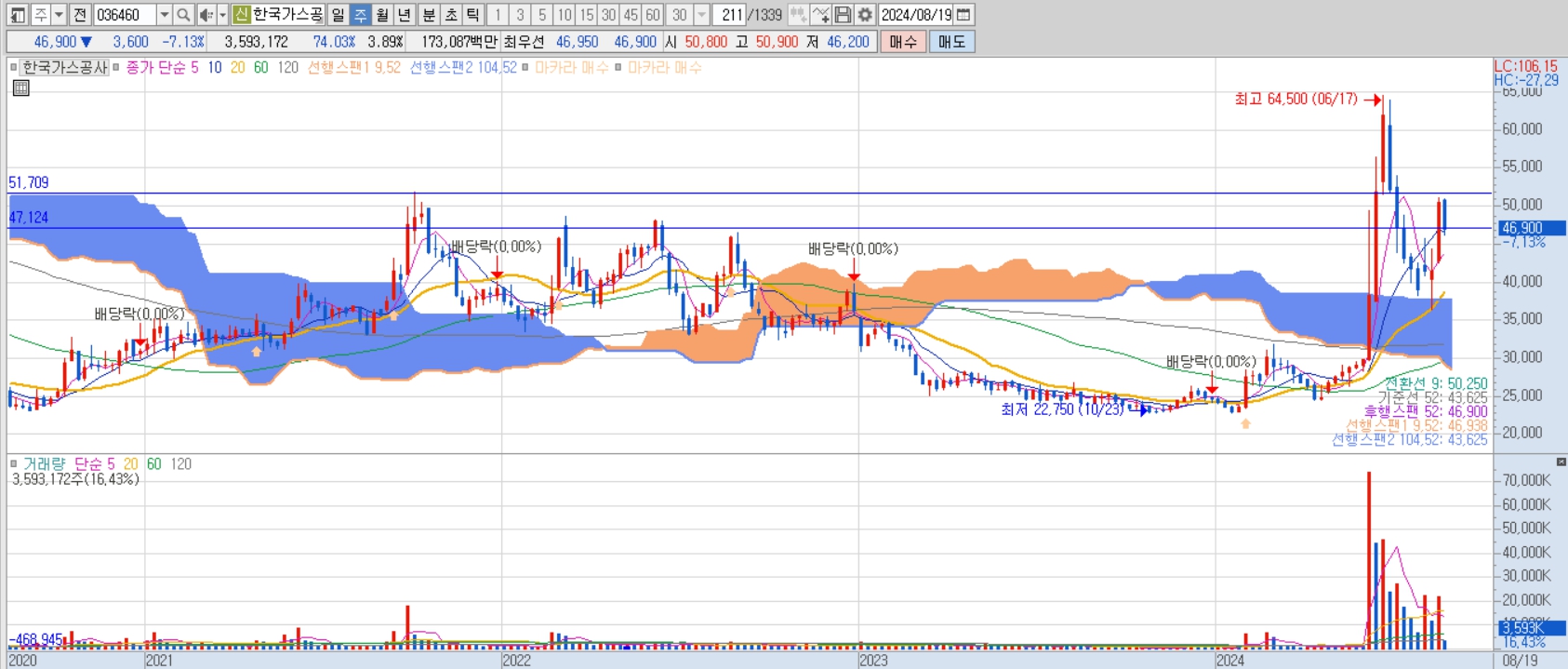Click the add indicator line icon
Screen dimensions: 1568x669
pyautogui.click(x=820, y=15)
